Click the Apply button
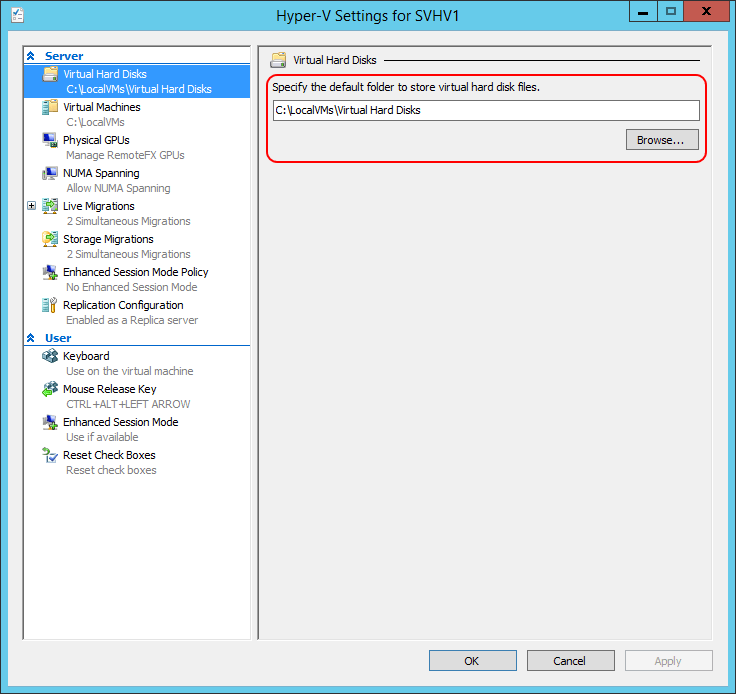Image resolution: width=736 pixels, height=694 pixels. tap(668, 661)
